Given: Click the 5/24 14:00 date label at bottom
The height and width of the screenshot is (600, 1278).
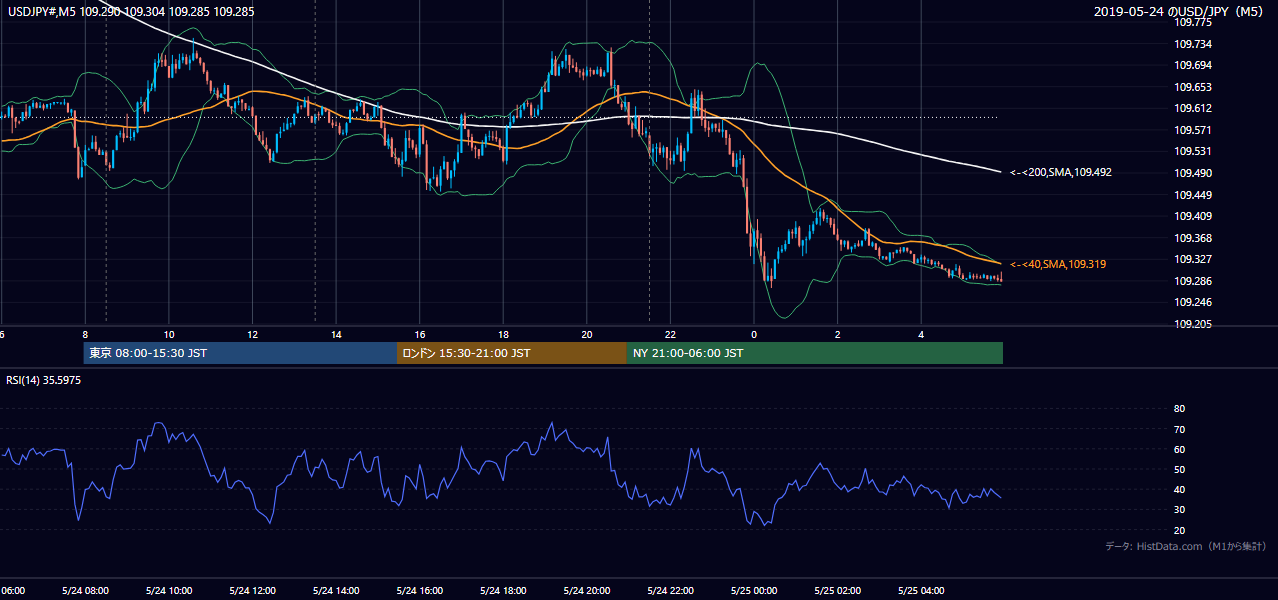Looking at the screenshot, I should click(336, 590).
